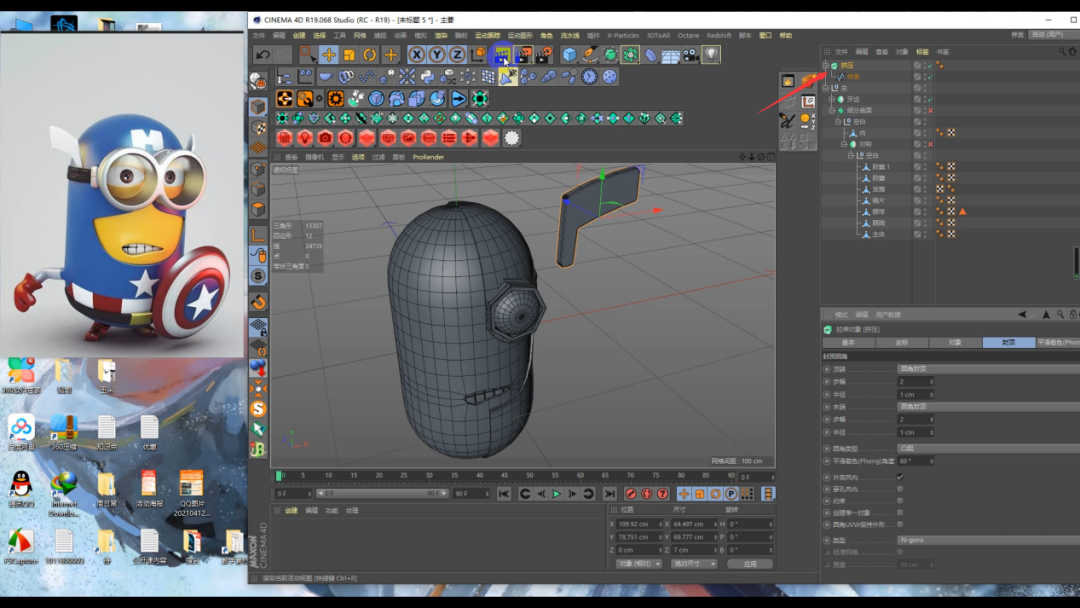The height and width of the screenshot is (608, 1080).
Task: Collapse the top extrude object in the tree
Action: [x=826, y=65]
